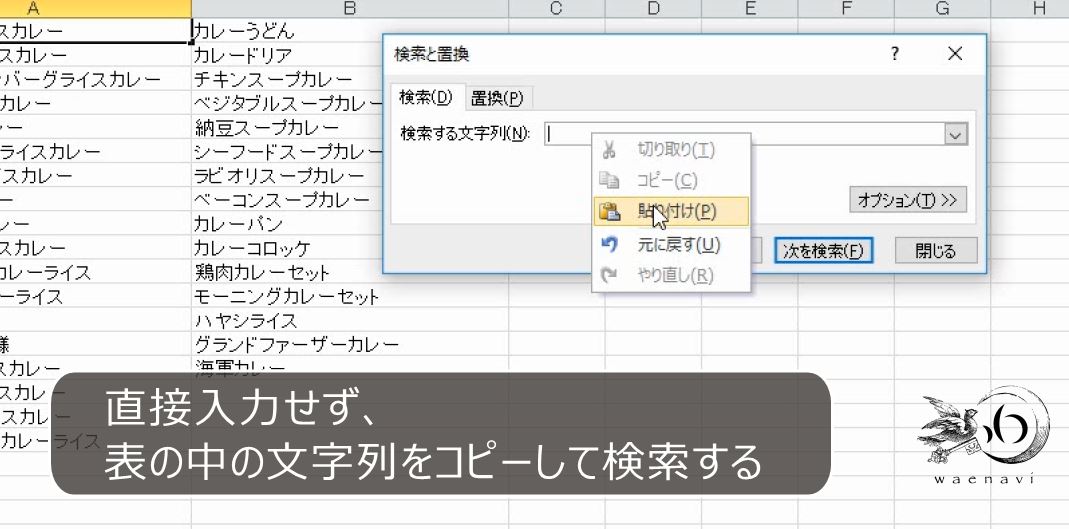Select cell containing ラビオリスープカレー
1069x529 pixels.
pos(288,176)
